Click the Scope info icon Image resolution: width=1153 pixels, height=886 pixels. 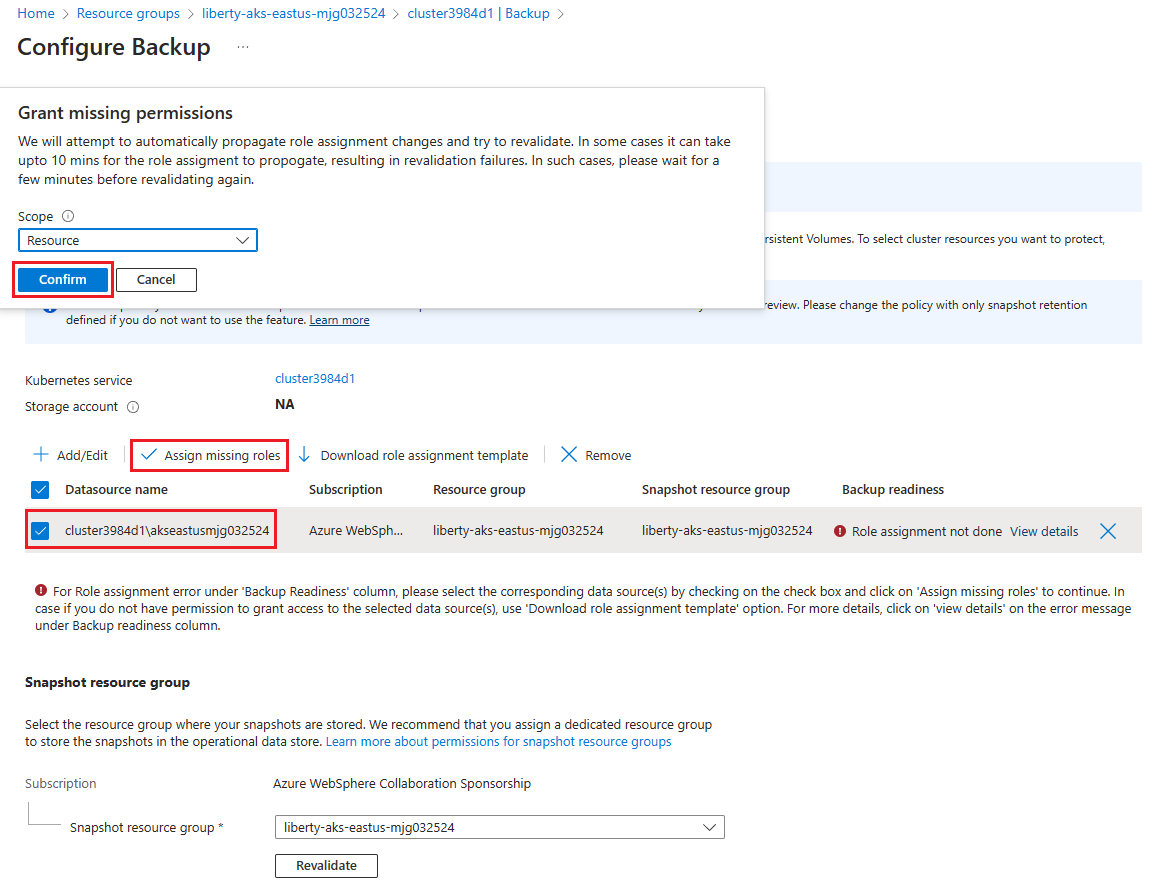68,216
